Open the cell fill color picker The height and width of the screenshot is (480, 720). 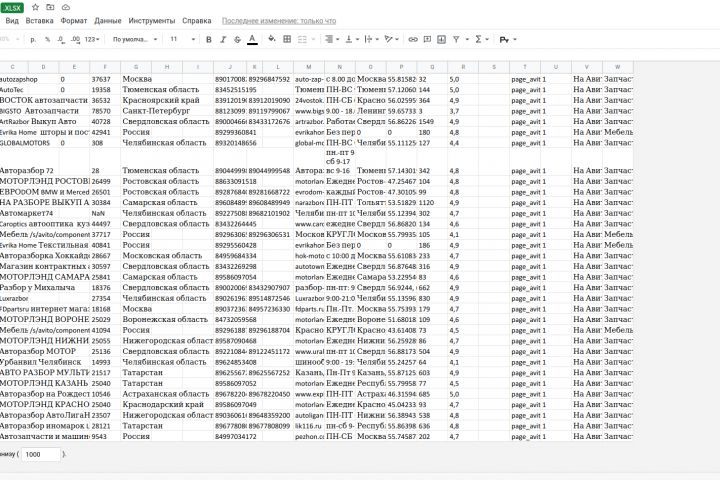[272, 39]
